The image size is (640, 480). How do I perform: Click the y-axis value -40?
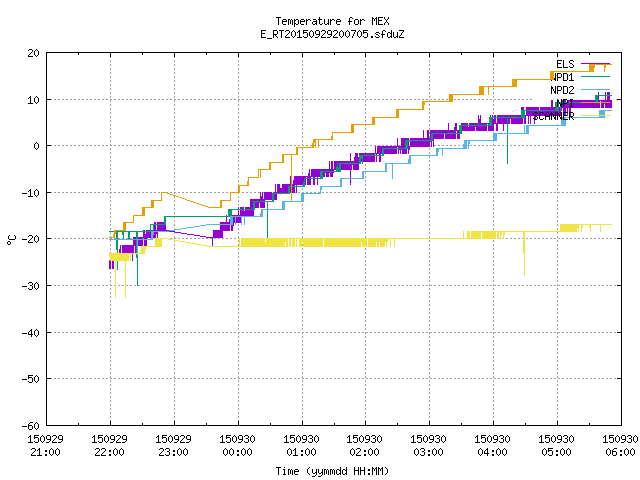31,333
